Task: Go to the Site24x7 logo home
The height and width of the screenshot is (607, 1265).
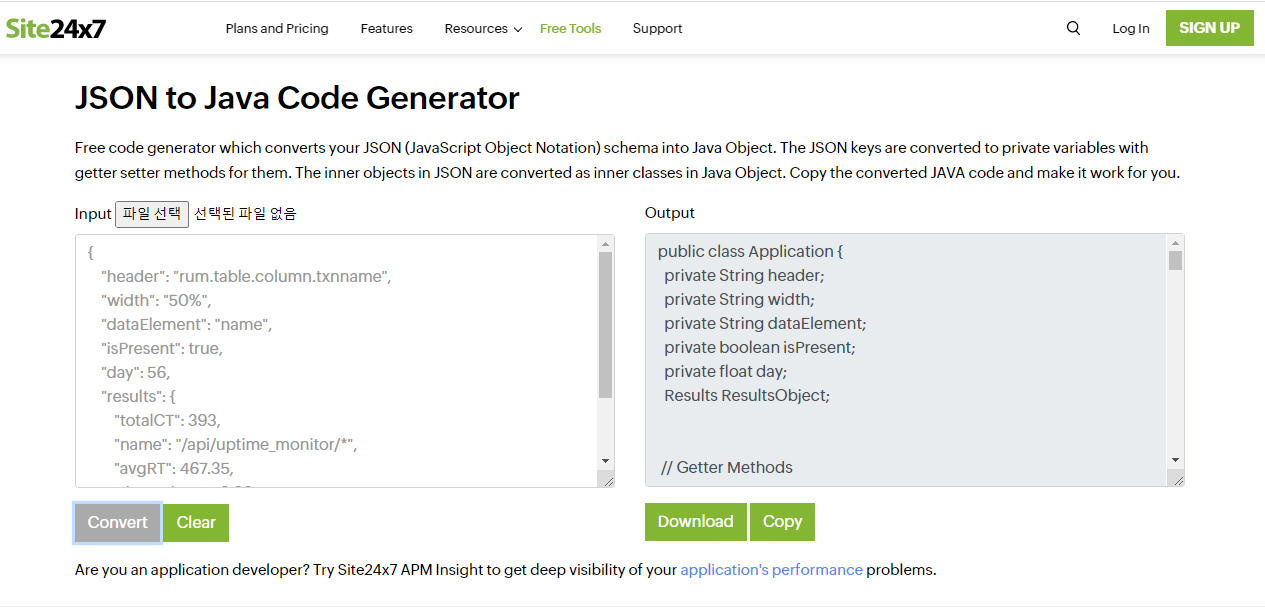Action: [x=56, y=28]
